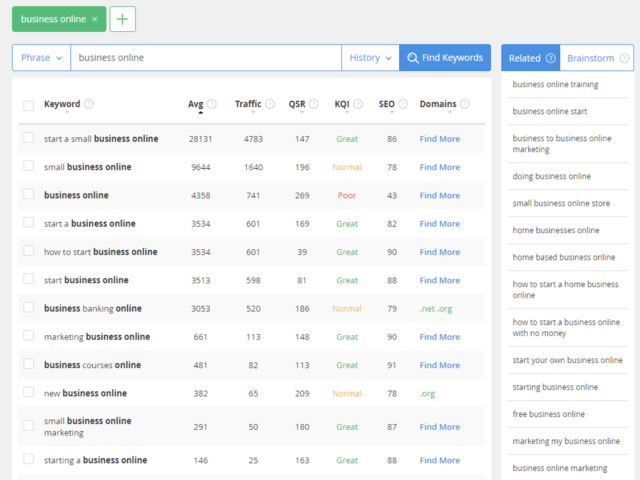Viewport: 640px width, 480px height.
Task: Click the magnifier icon in Find Keywords
Action: point(413,58)
